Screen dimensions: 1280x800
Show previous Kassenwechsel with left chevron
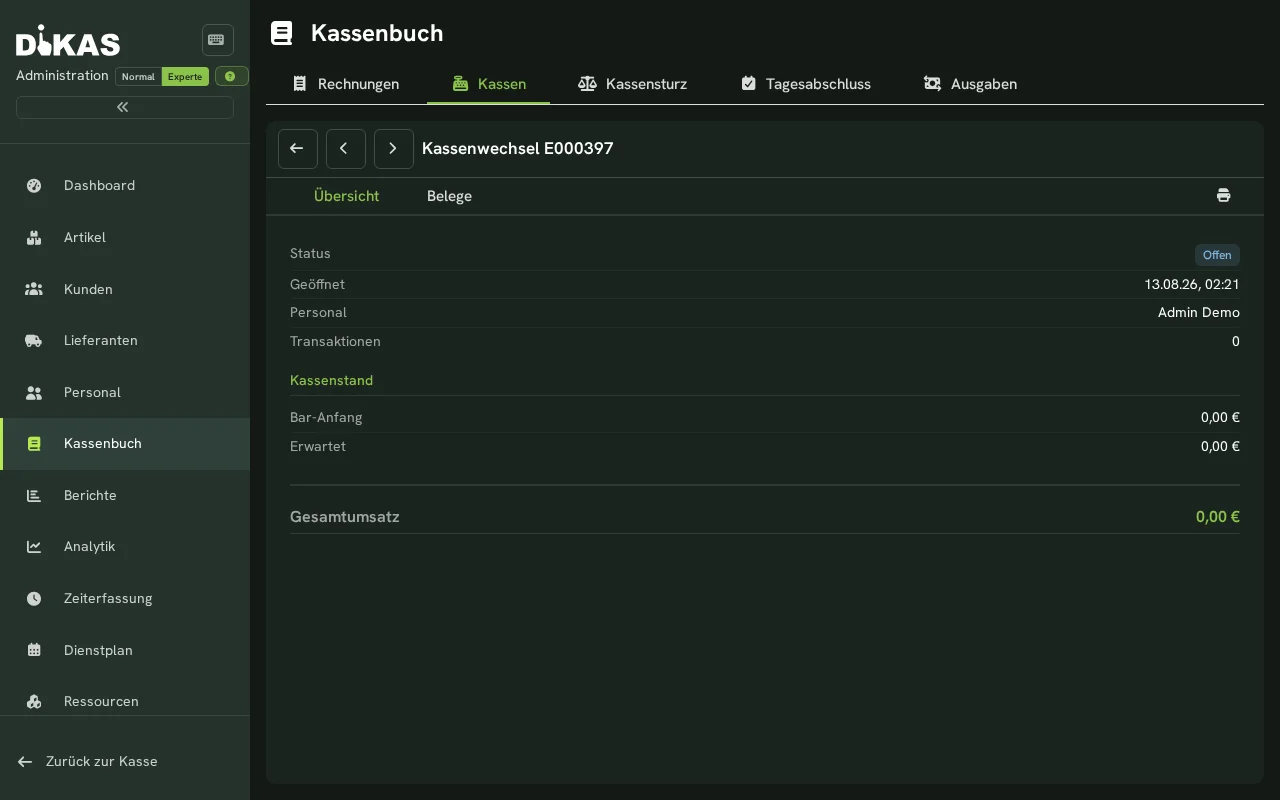click(346, 148)
